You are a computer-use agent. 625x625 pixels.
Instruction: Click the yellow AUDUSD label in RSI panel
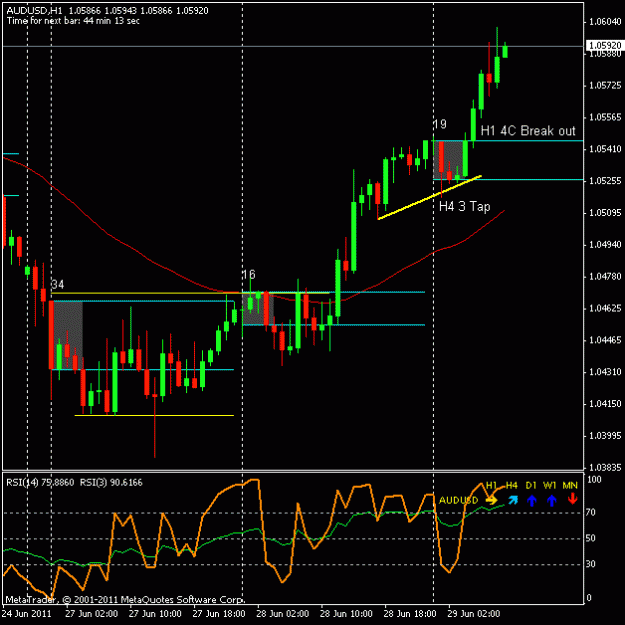click(x=458, y=500)
